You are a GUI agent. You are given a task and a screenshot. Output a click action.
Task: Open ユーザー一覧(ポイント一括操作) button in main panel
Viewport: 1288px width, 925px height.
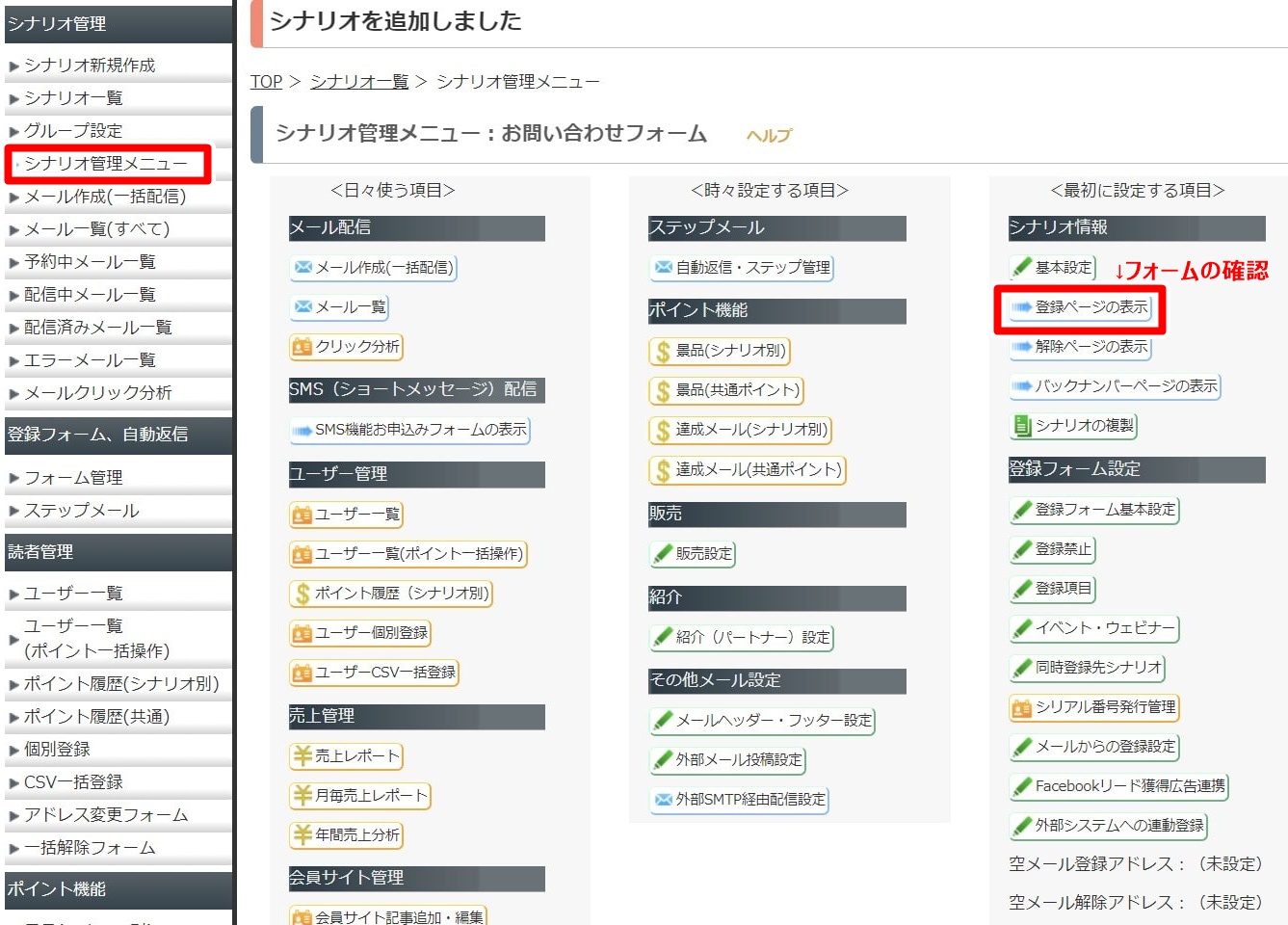coord(408,554)
